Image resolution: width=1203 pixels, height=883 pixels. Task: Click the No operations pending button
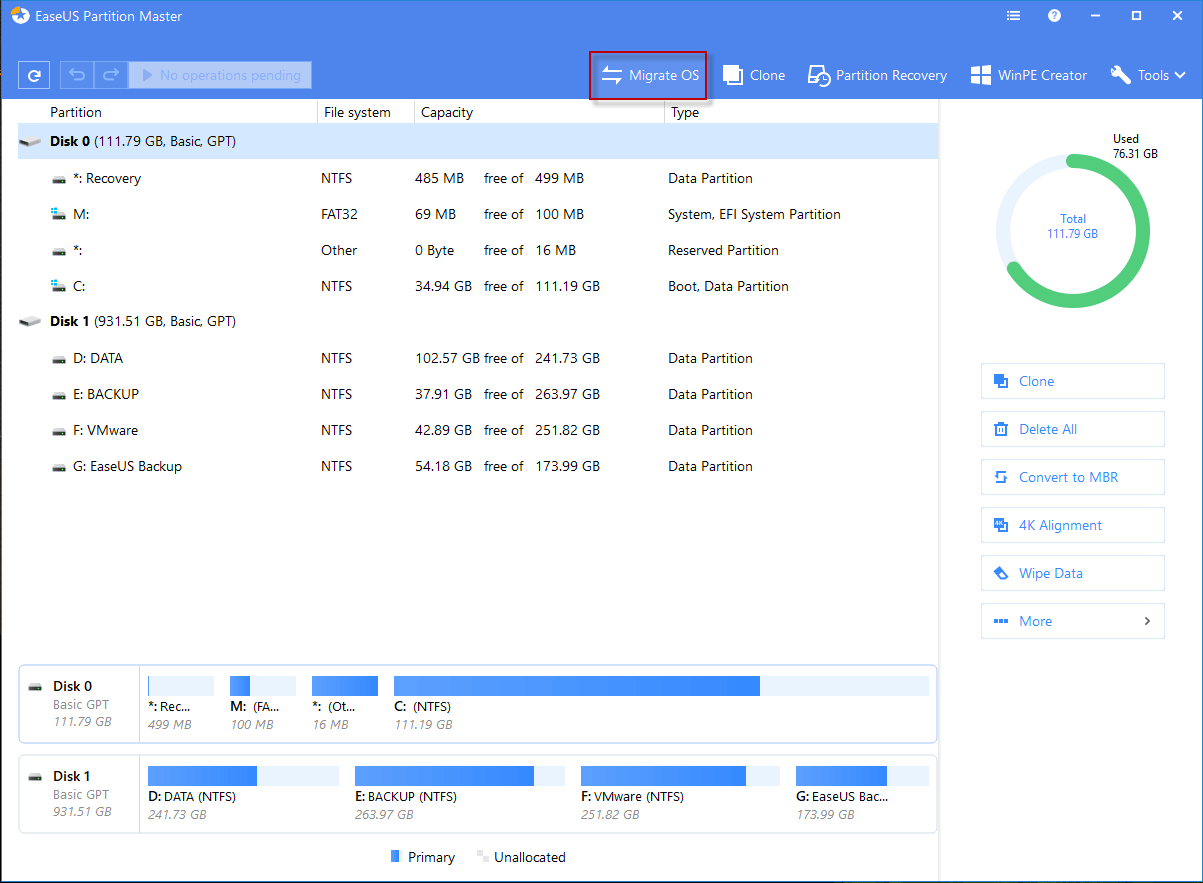click(x=220, y=75)
